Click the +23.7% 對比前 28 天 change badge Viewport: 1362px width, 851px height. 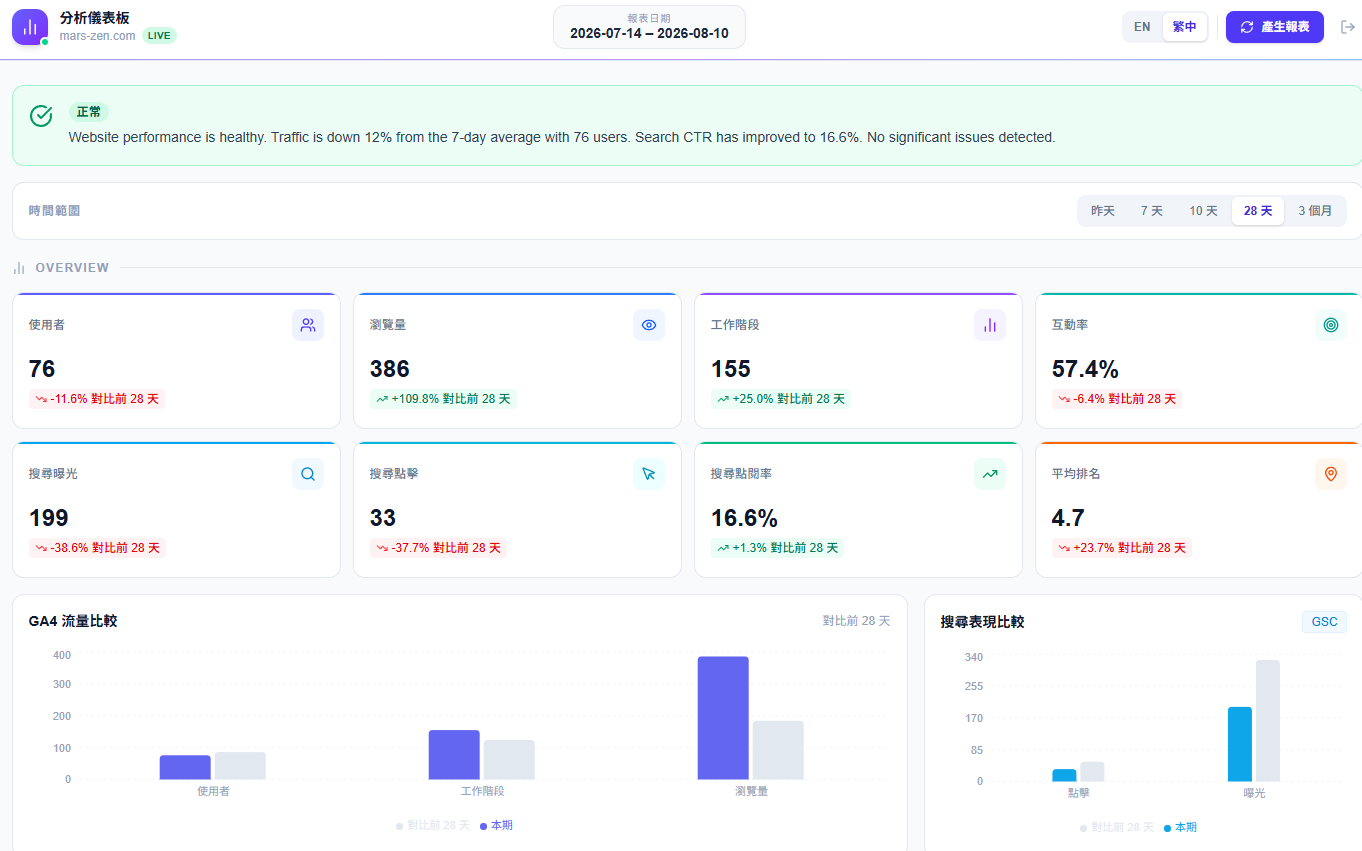pos(1122,548)
